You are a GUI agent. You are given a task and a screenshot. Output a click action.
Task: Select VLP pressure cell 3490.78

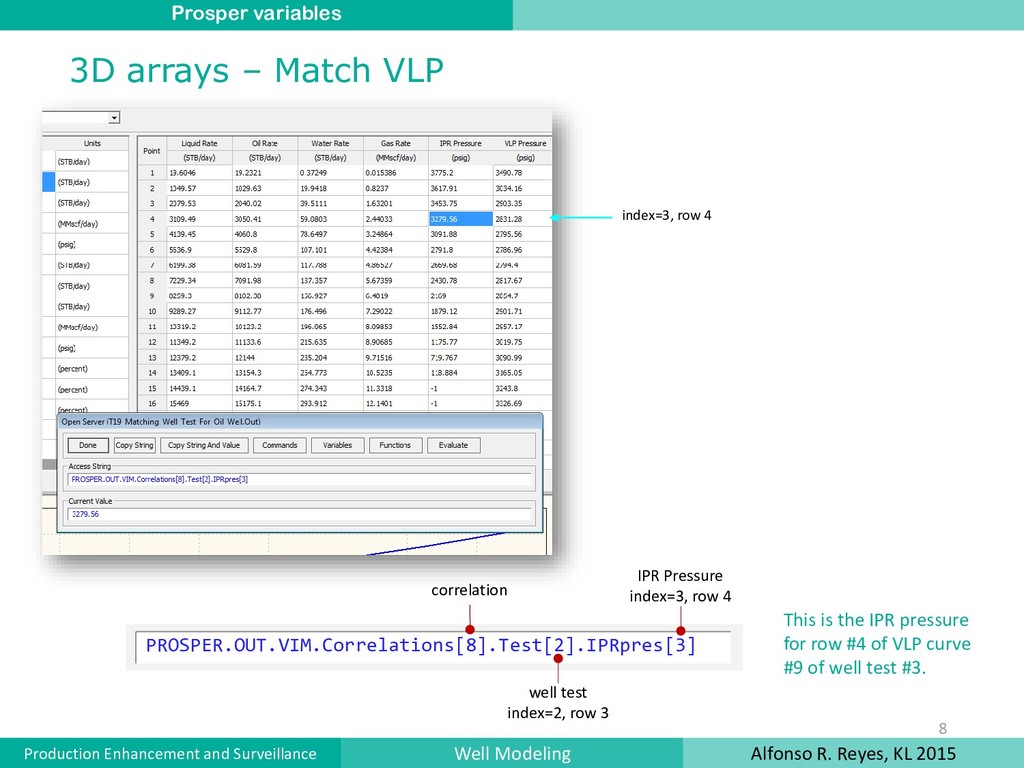pyautogui.click(x=523, y=173)
